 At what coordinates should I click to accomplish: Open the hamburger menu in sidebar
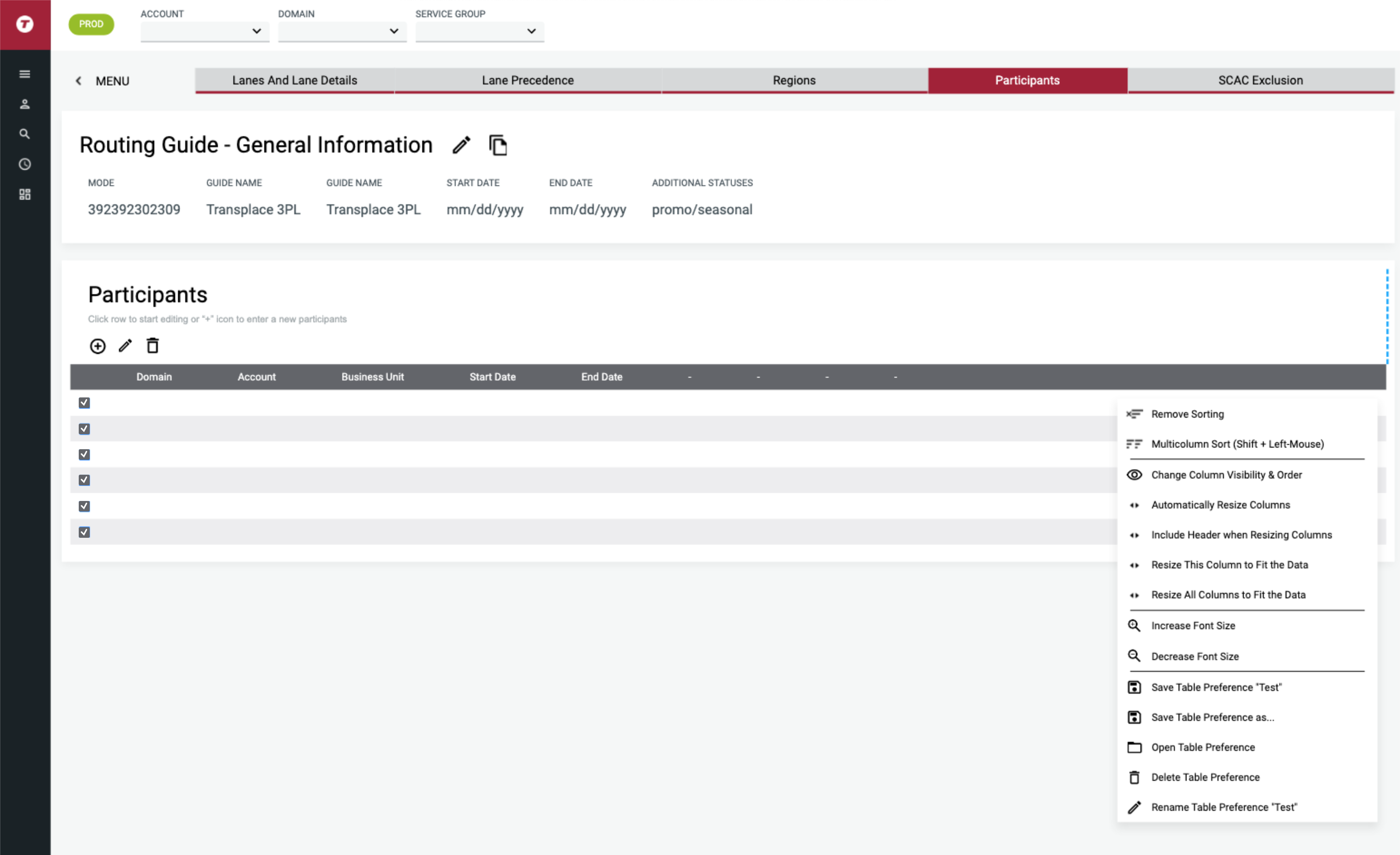(24, 74)
